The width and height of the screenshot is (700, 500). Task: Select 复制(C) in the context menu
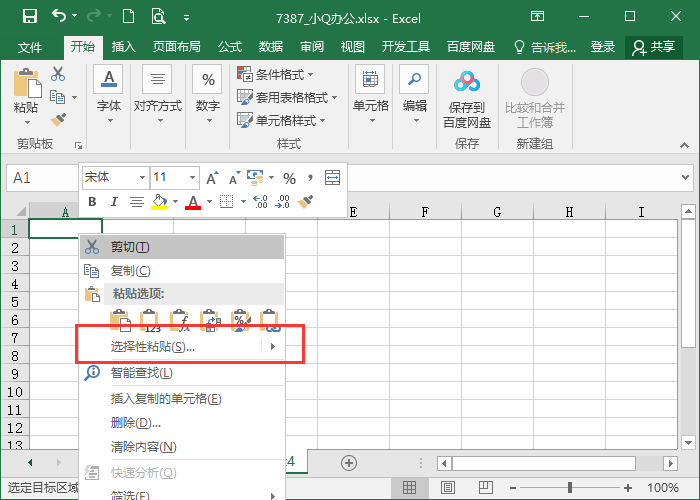pos(182,271)
